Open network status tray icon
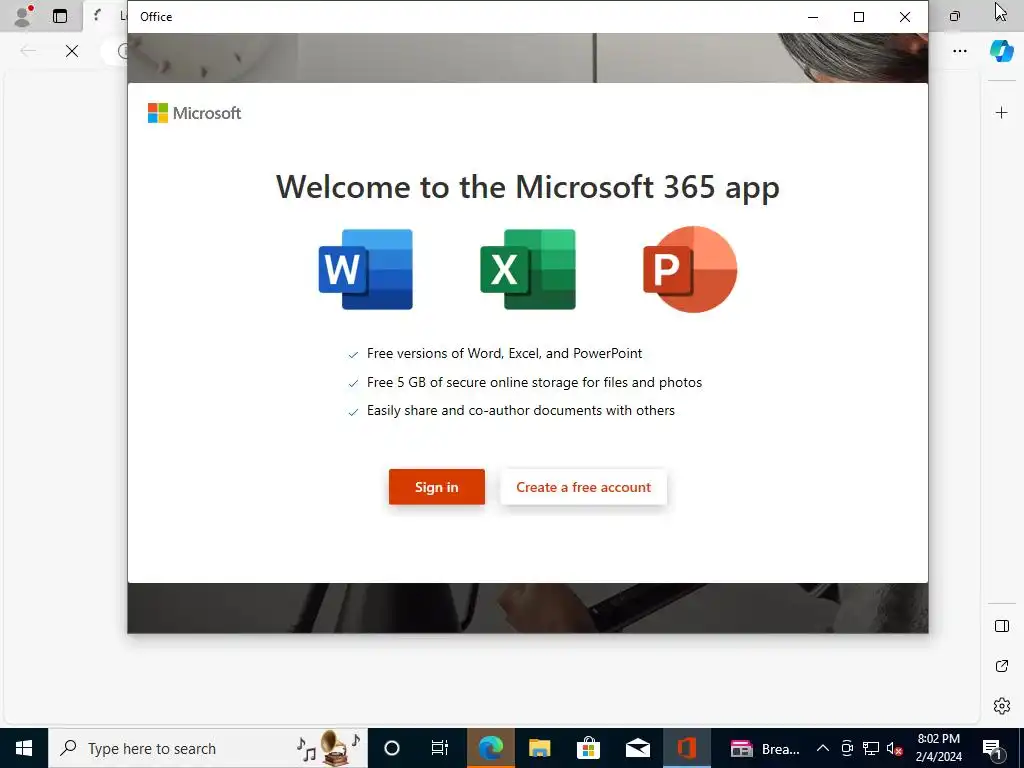This screenshot has height=768, width=1024. point(871,748)
